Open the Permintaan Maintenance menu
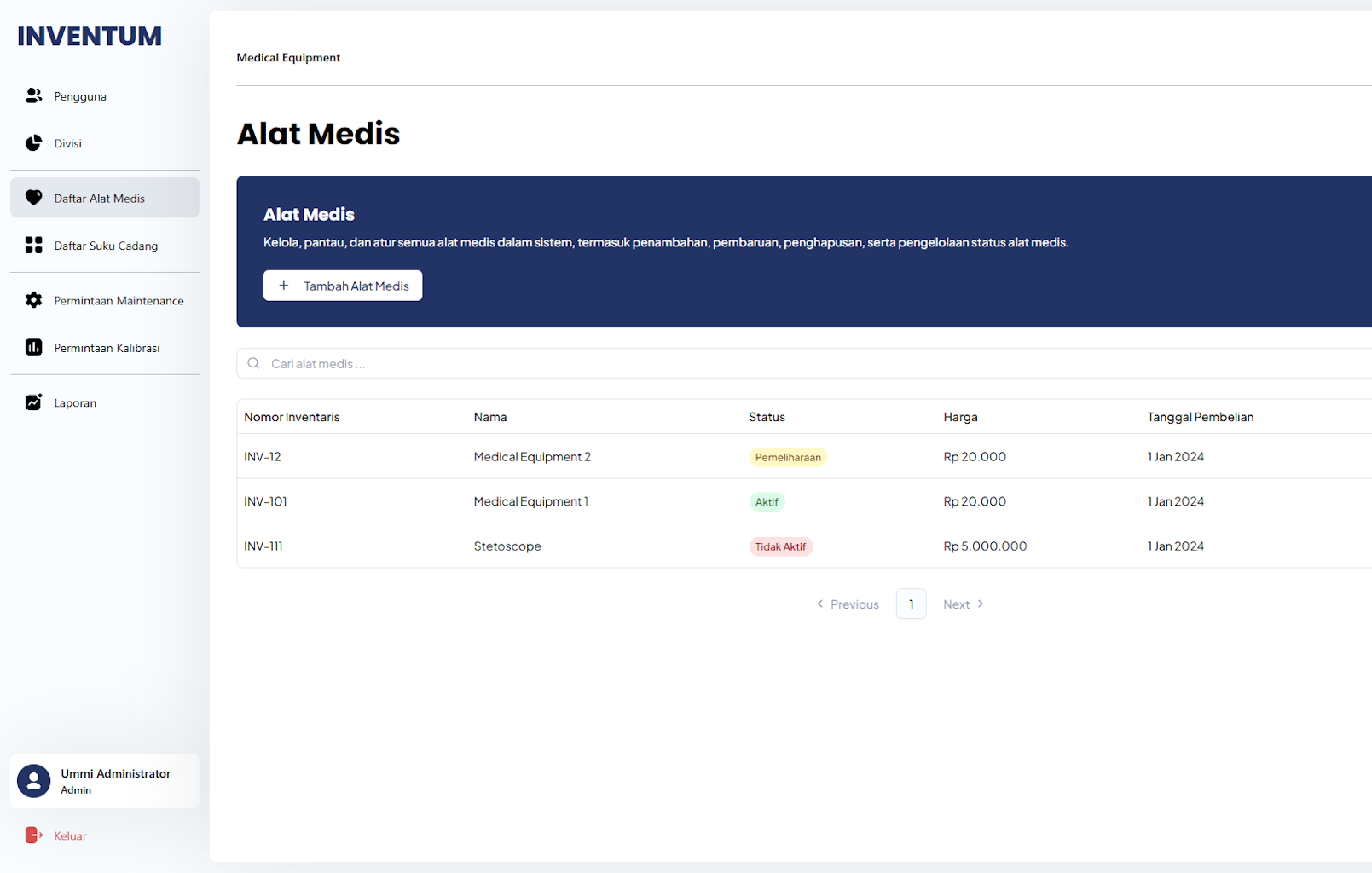 (119, 301)
